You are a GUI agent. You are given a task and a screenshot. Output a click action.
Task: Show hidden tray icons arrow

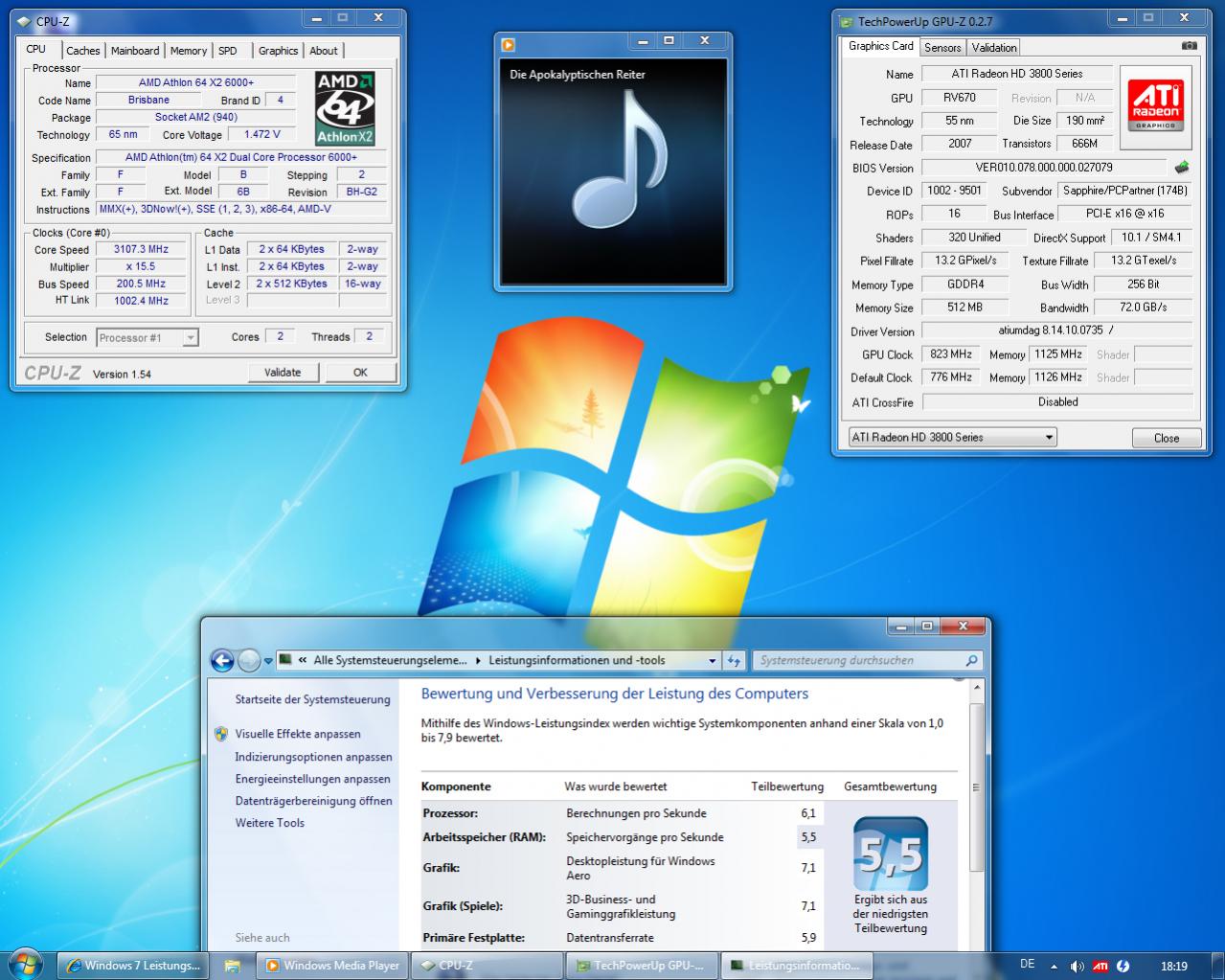(1055, 966)
